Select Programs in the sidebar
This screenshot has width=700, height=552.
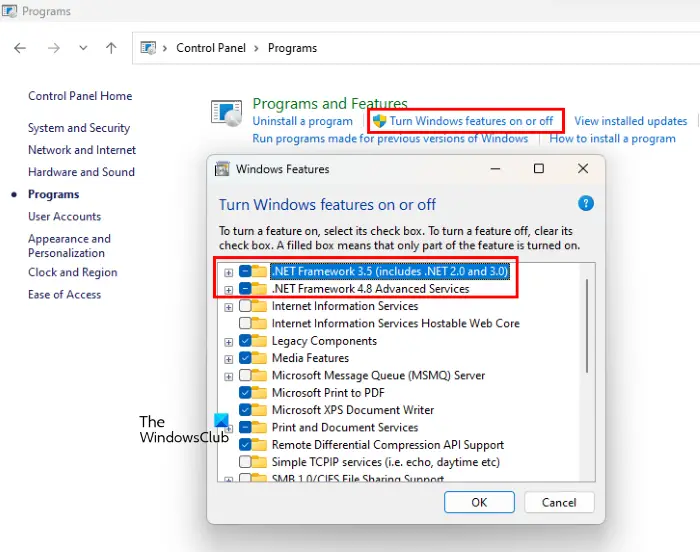tap(54, 194)
